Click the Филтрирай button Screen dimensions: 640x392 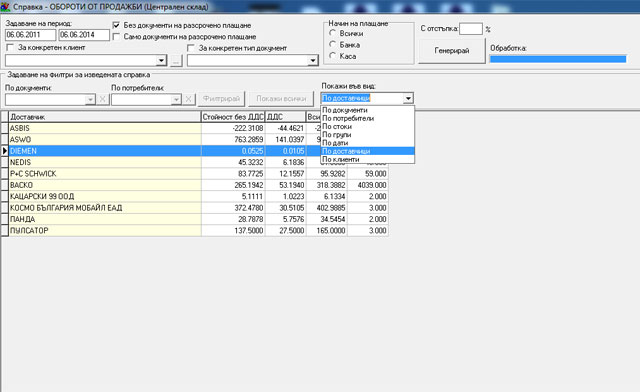click(221, 98)
